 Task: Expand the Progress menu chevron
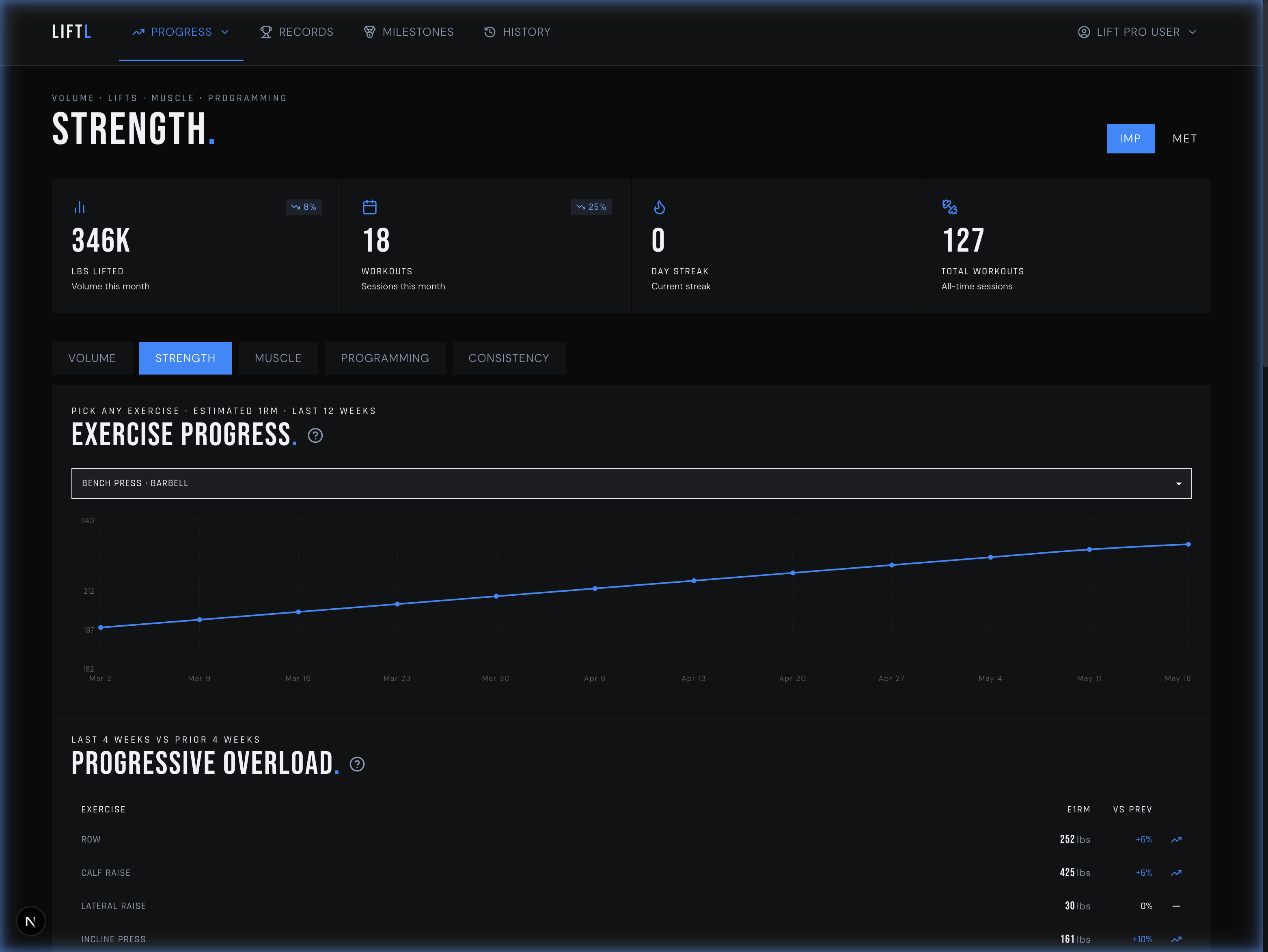225,32
